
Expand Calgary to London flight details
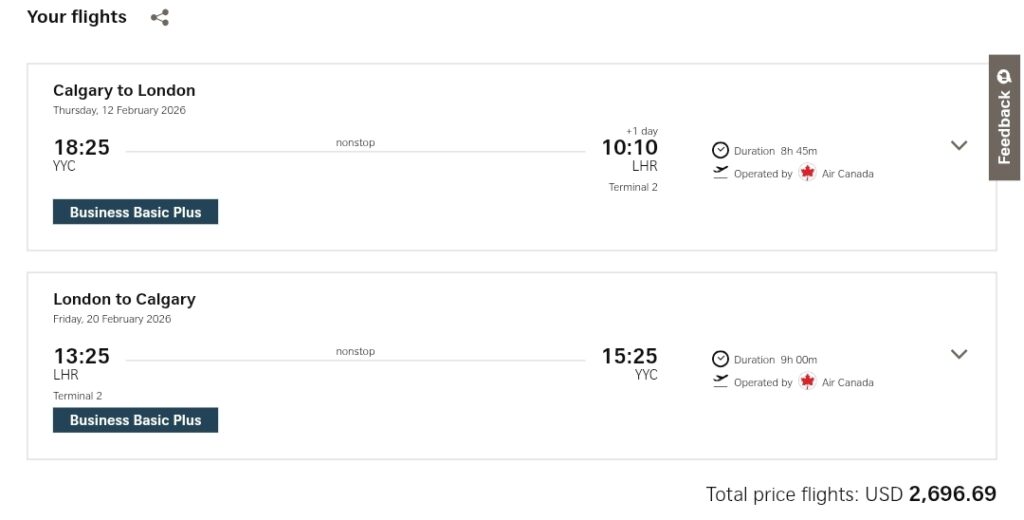point(959,145)
